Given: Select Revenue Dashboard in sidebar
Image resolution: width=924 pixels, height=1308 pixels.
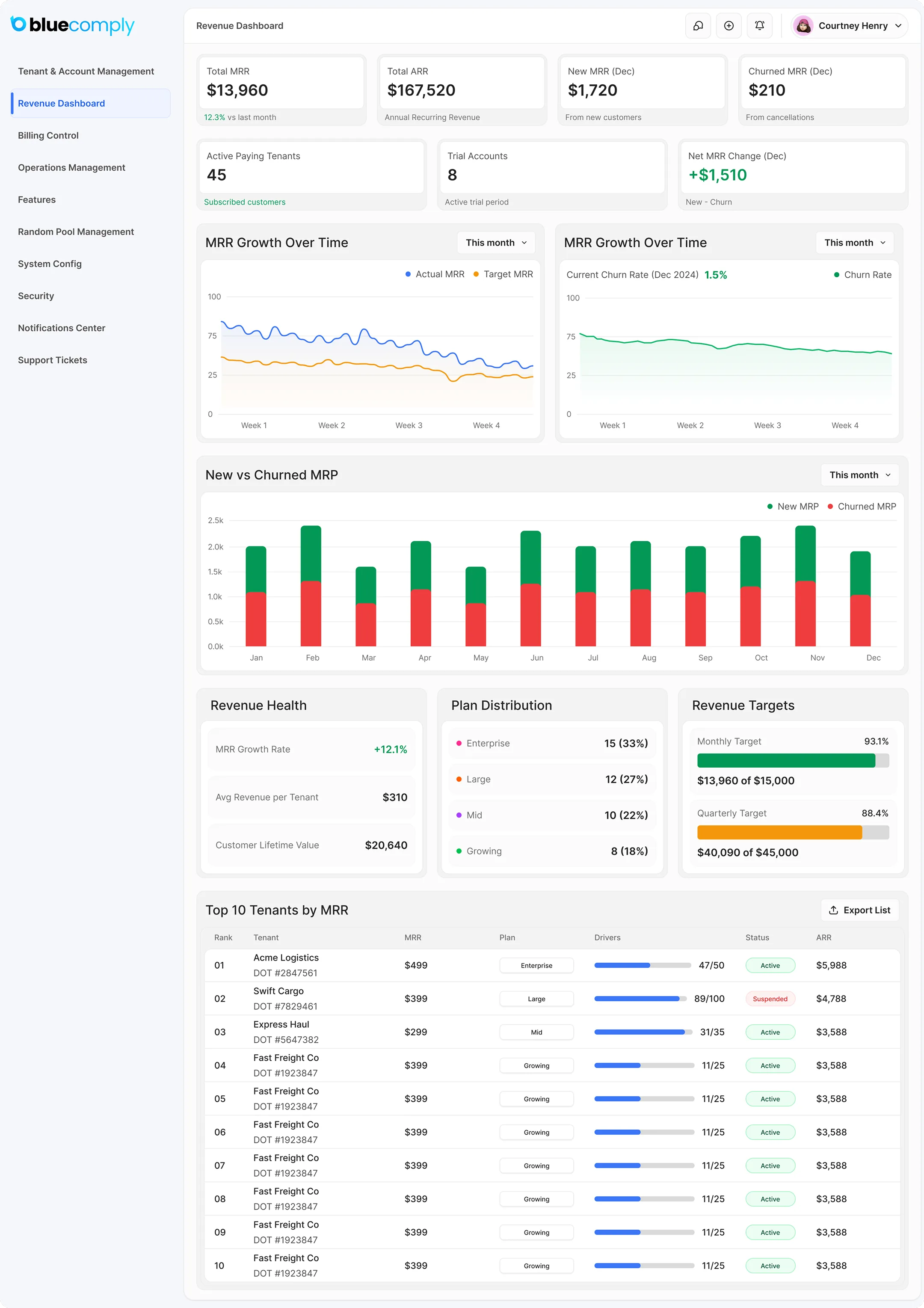Looking at the screenshot, I should [91, 103].
